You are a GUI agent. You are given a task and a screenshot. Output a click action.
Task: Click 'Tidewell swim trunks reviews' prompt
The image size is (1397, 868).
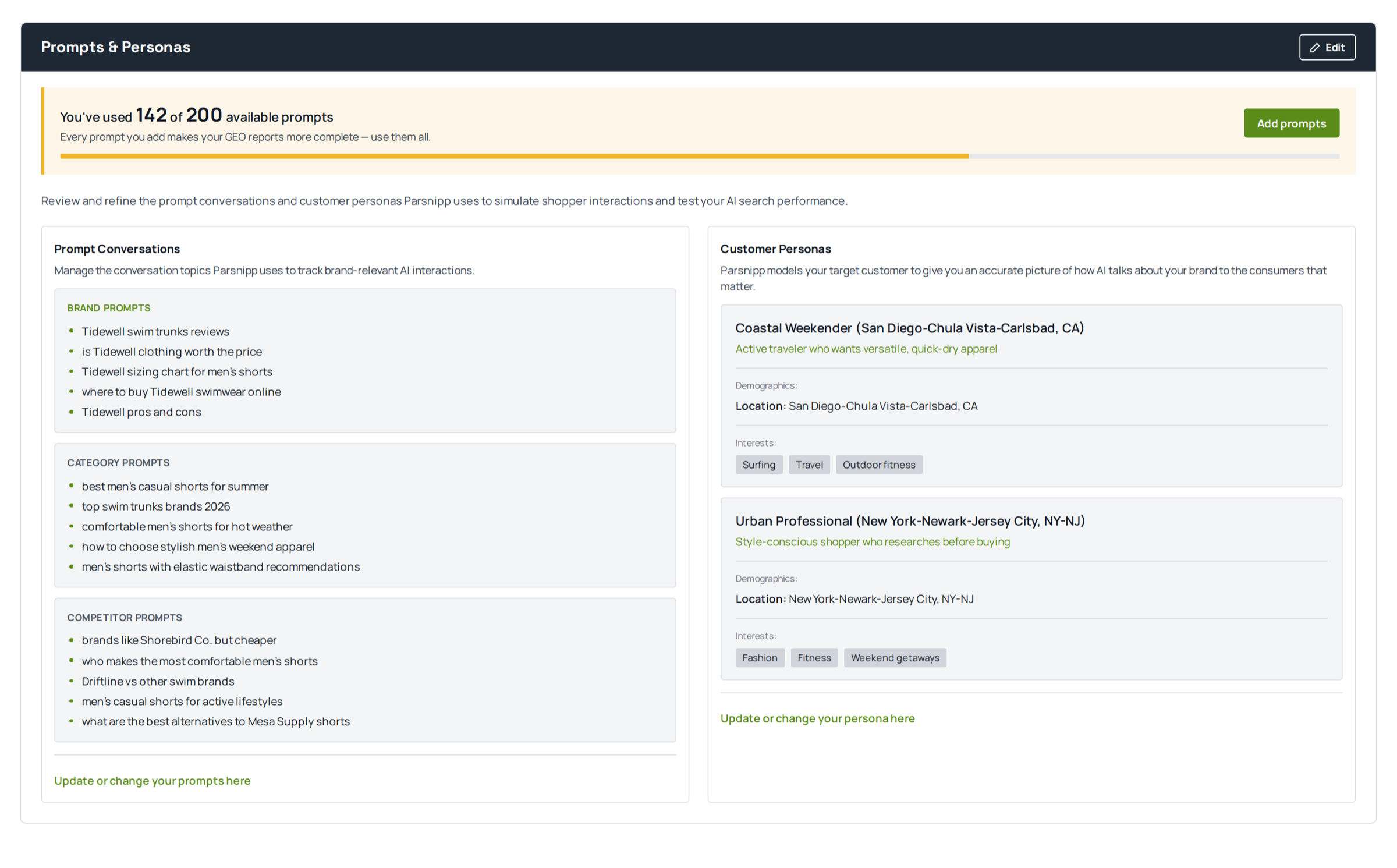(x=155, y=331)
